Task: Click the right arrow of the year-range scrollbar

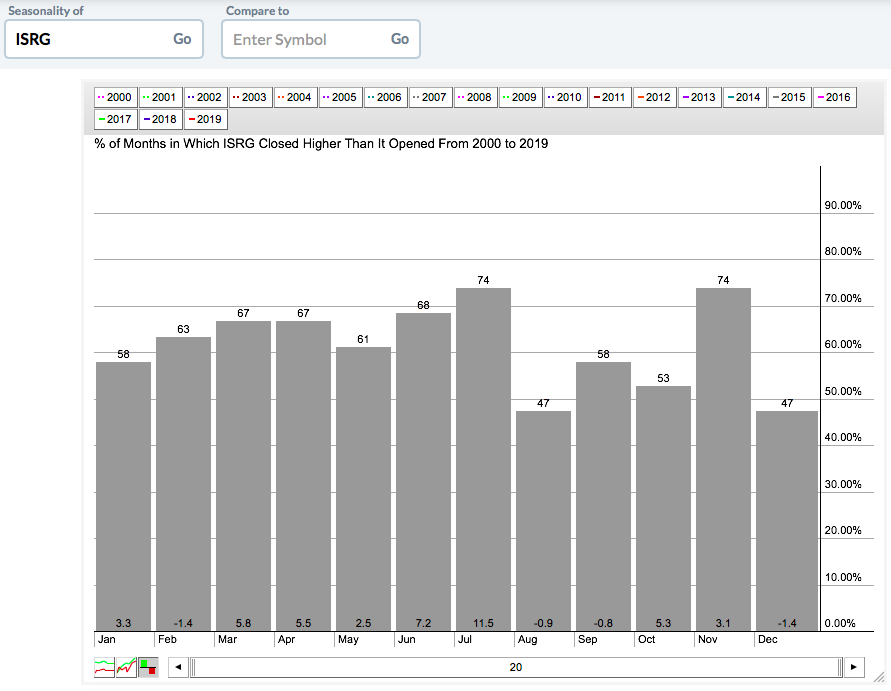Action: (852, 667)
